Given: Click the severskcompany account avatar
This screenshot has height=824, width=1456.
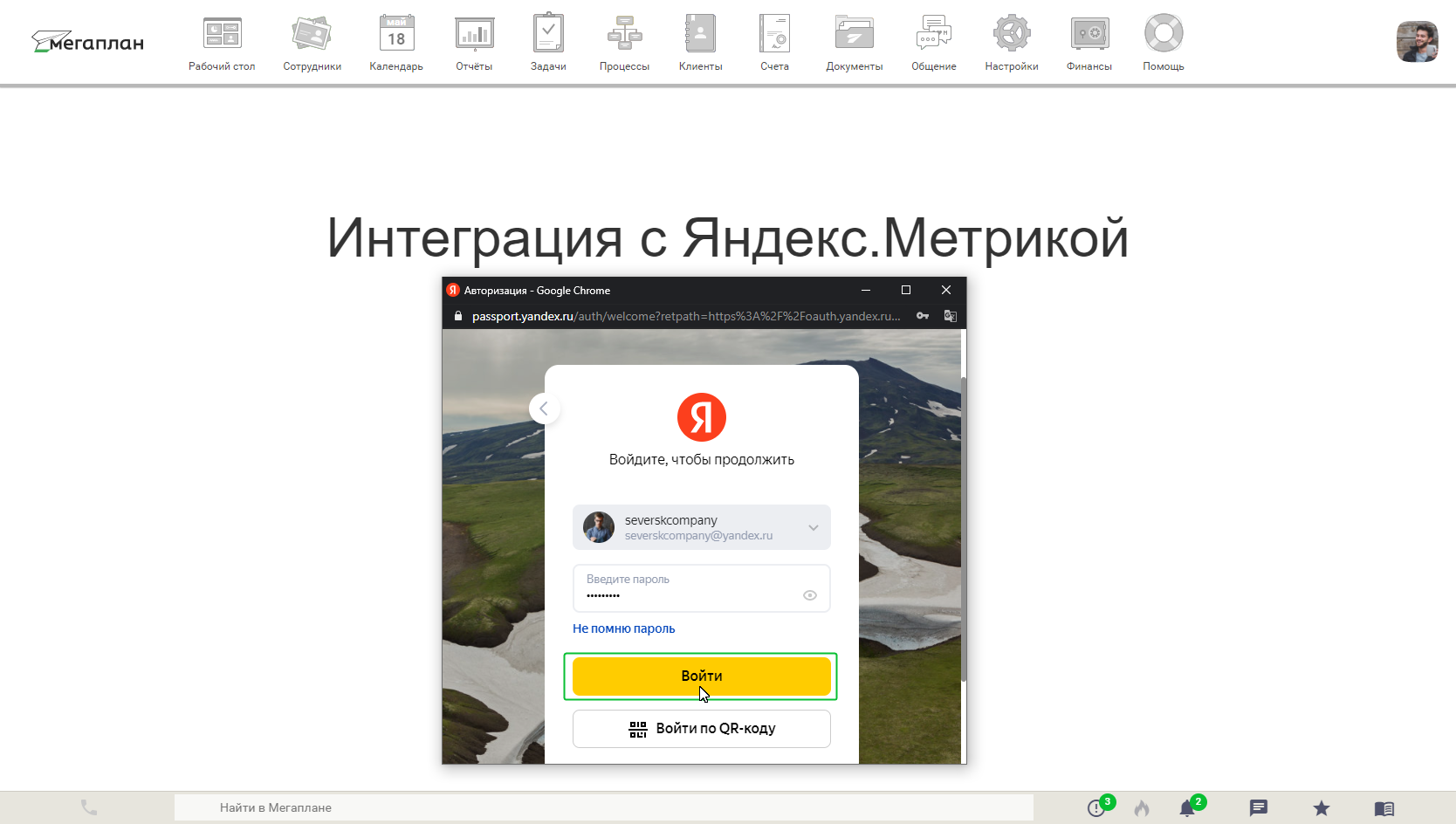Looking at the screenshot, I should tap(599, 527).
